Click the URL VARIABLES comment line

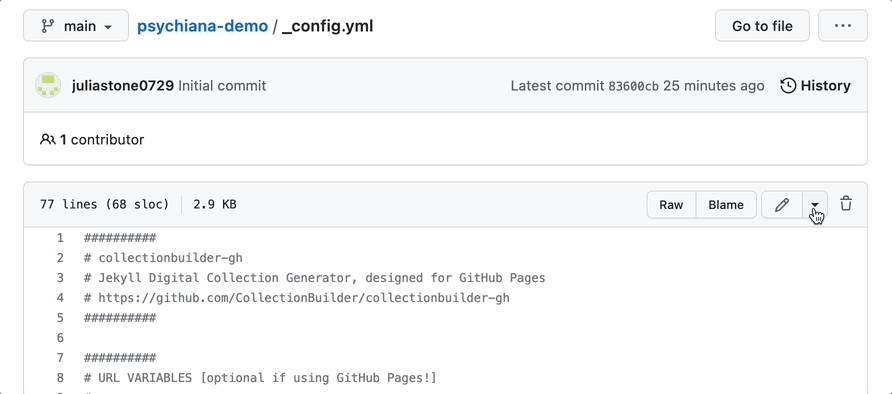pyautogui.click(x=260, y=378)
